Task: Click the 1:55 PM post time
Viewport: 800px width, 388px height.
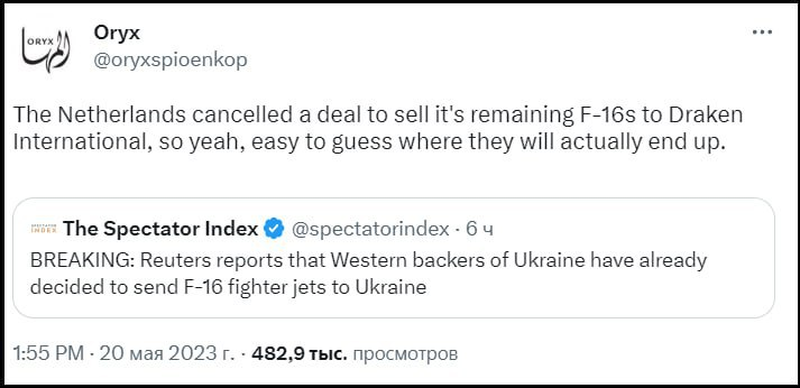Action: click(47, 354)
